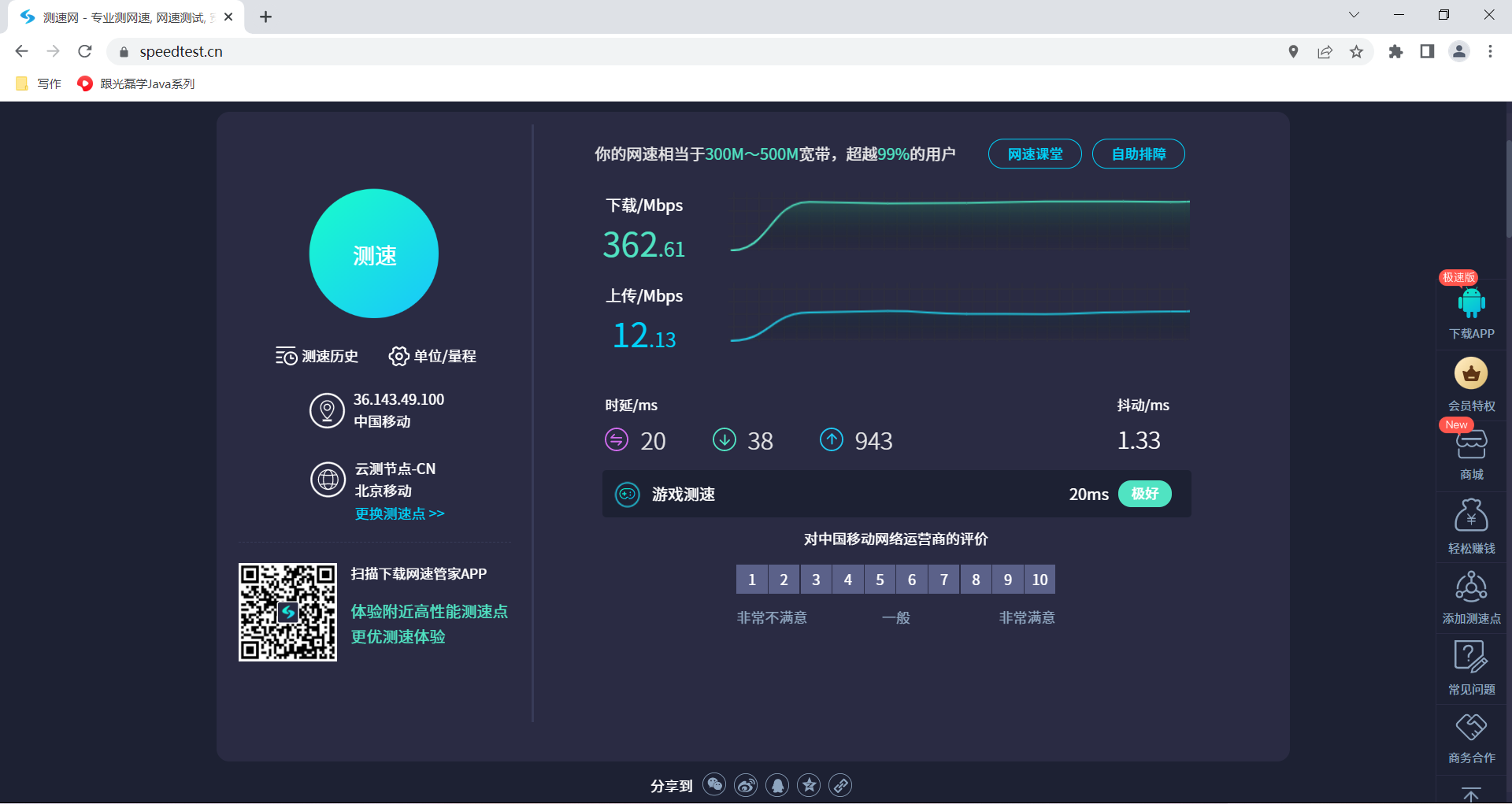Viewport: 1512px width, 804px height.
Task: Click the download latency icon next to 38
Action: (724, 439)
